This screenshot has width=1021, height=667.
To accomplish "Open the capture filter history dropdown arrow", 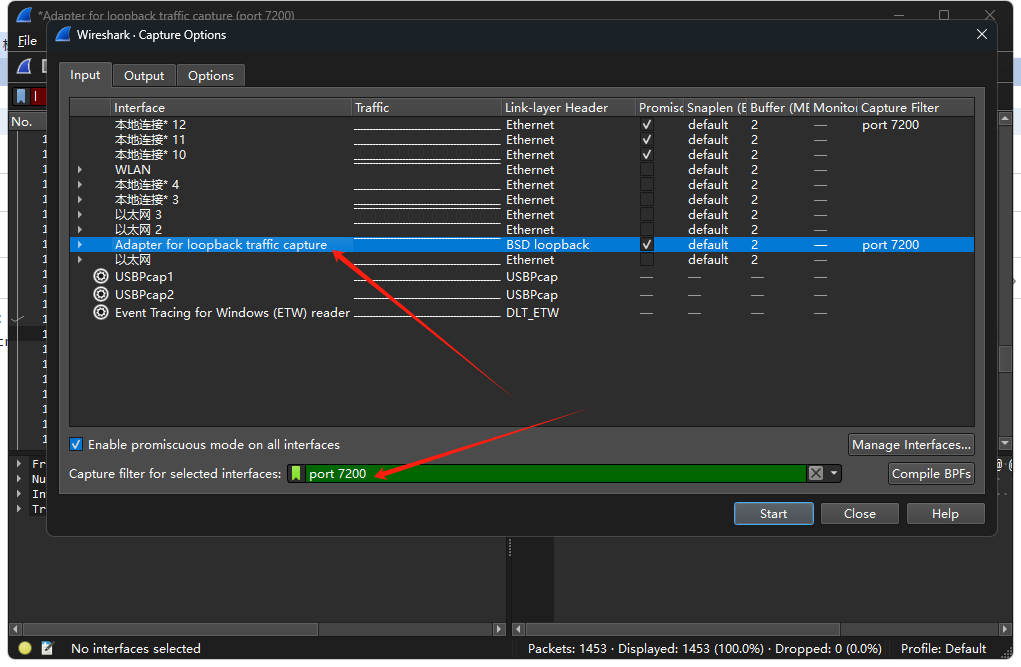I will pyautogui.click(x=833, y=474).
